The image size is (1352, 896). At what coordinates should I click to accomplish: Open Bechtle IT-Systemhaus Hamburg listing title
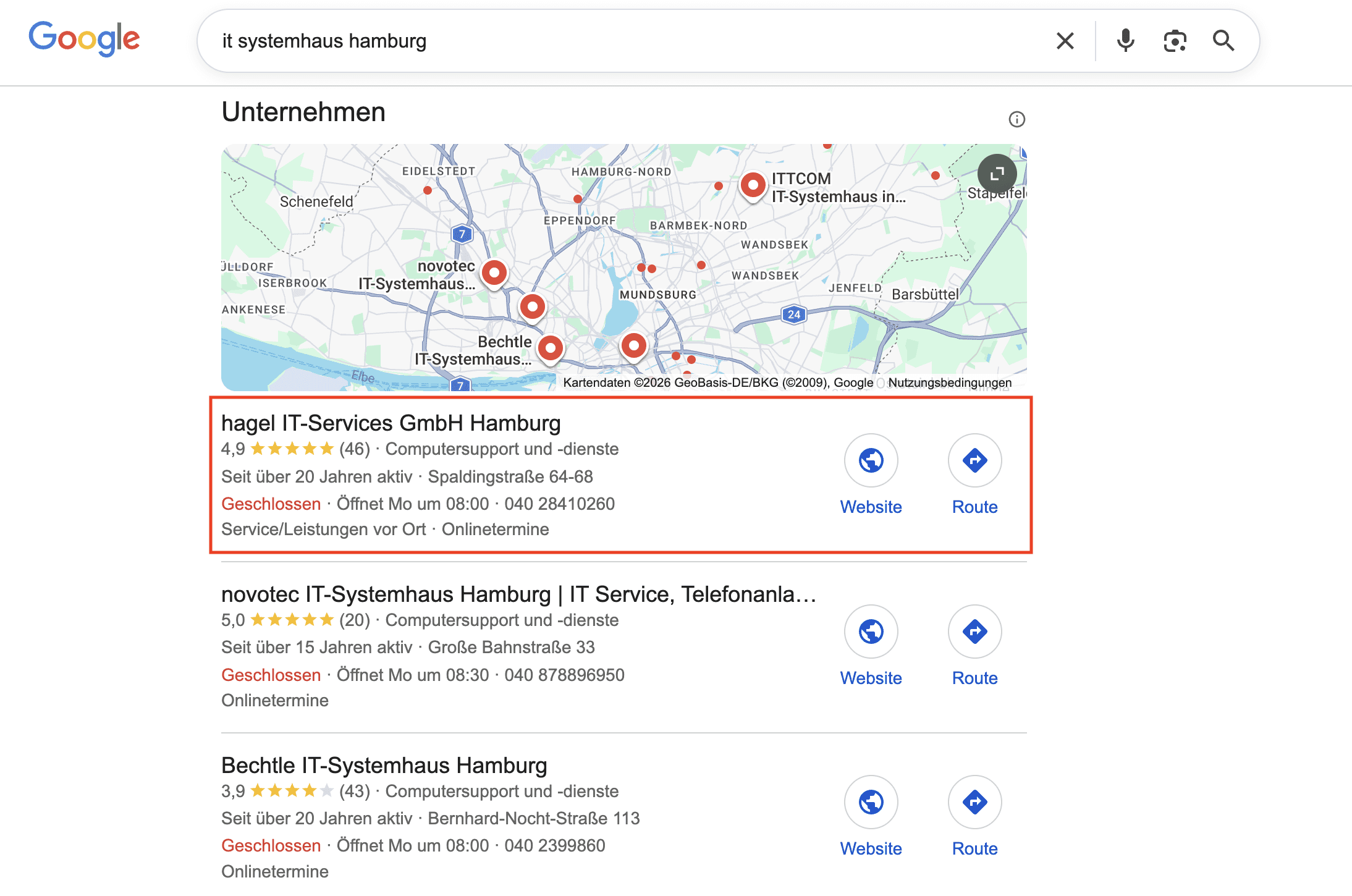pyautogui.click(x=384, y=766)
